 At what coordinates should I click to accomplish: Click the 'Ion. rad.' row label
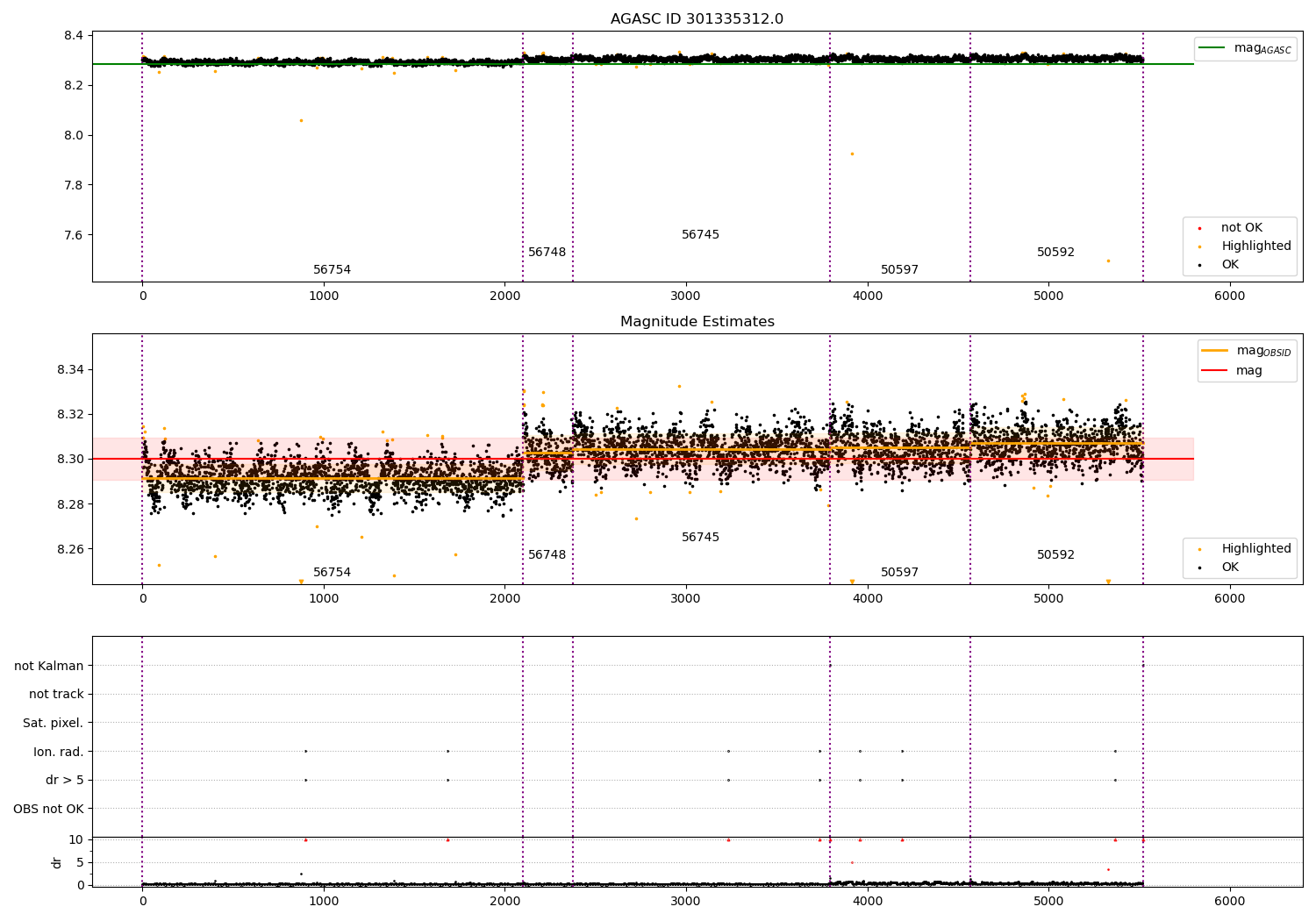[x=59, y=753]
